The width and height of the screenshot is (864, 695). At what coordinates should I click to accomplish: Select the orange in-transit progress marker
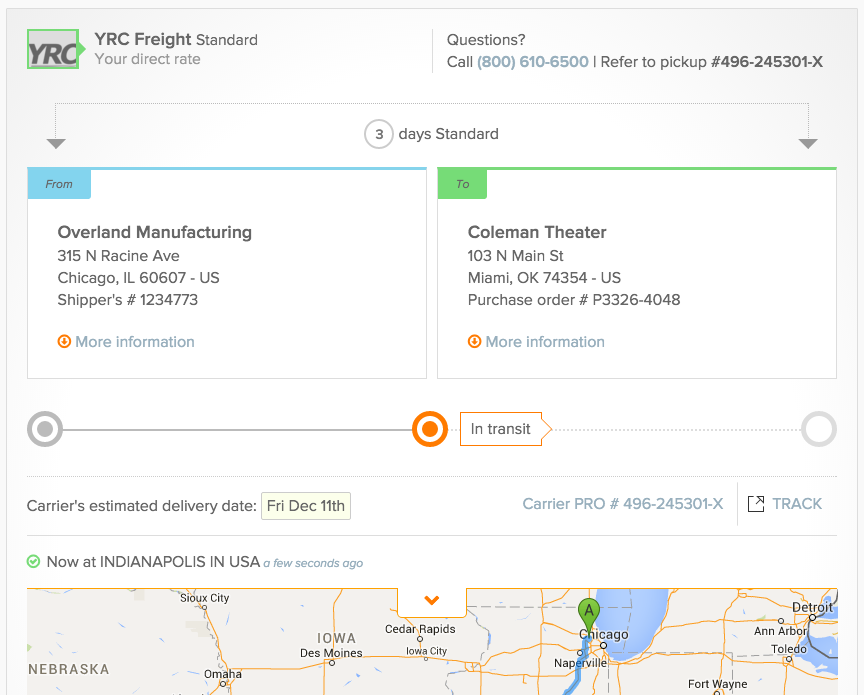[x=430, y=429]
